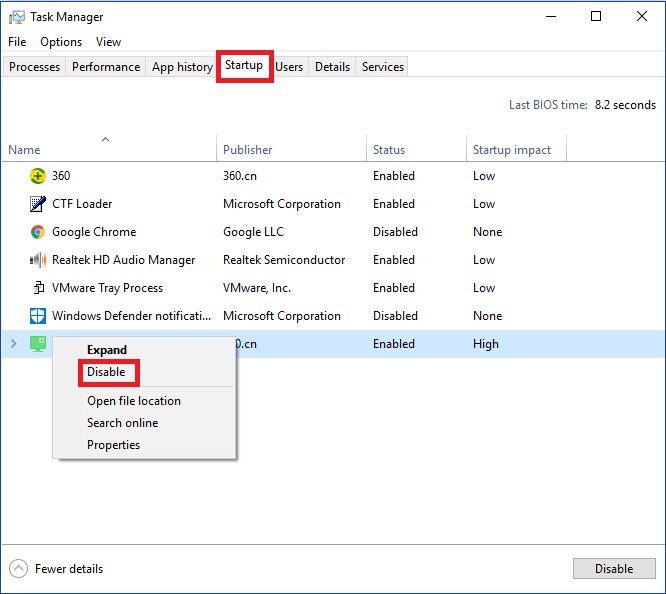Image resolution: width=666 pixels, height=594 pixels.
Task: Choose Open file location from context menu
Action: click(134, 401)
